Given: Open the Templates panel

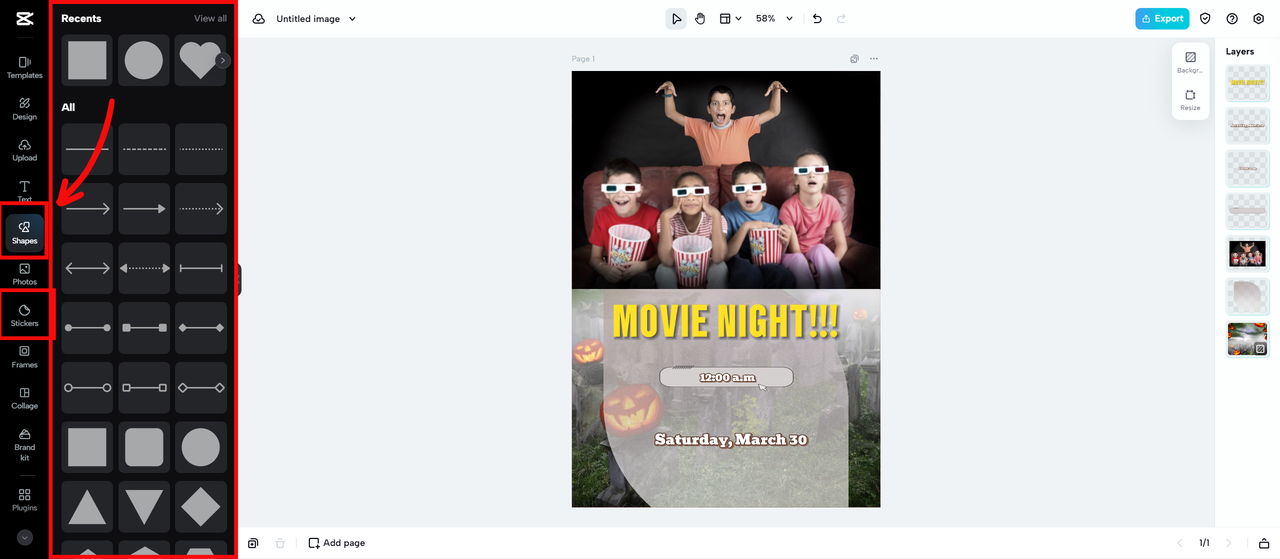Looking at the screenshot, I should pyautogui.click(x=24, y=67).
